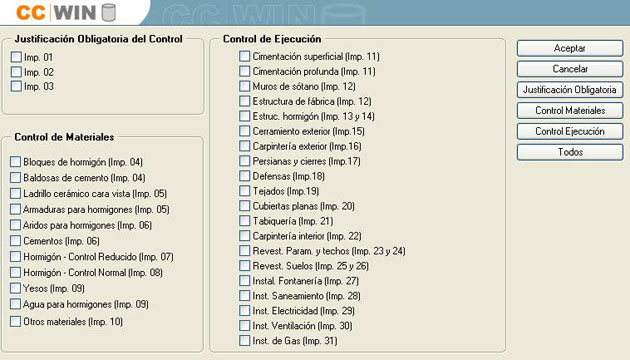Image resolution: width=630 pixels, height=360 pixels.
Task: Select Revest. Param. y techos checkbox
Action: coord(244,250)
